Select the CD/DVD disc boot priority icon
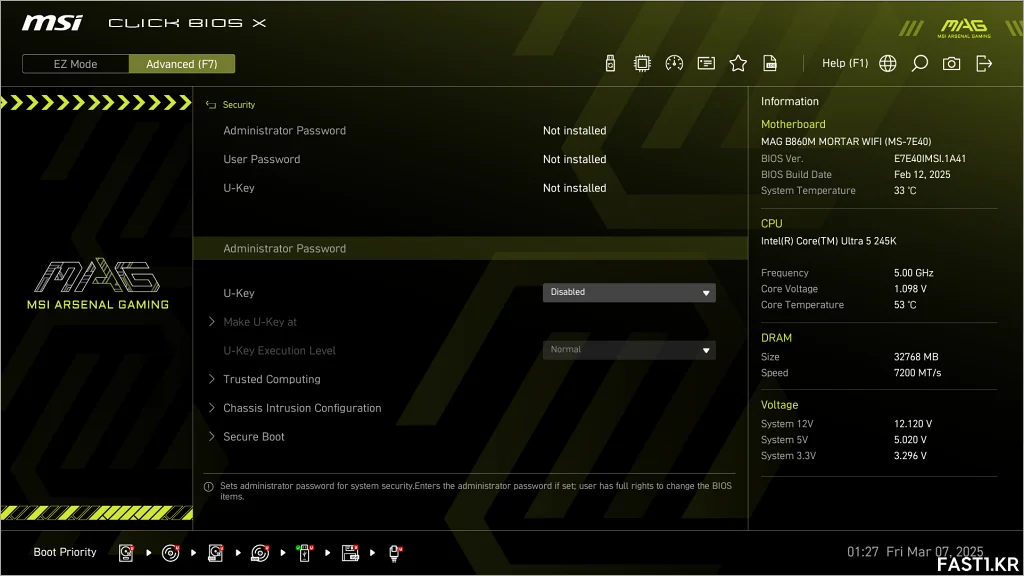 170,553
